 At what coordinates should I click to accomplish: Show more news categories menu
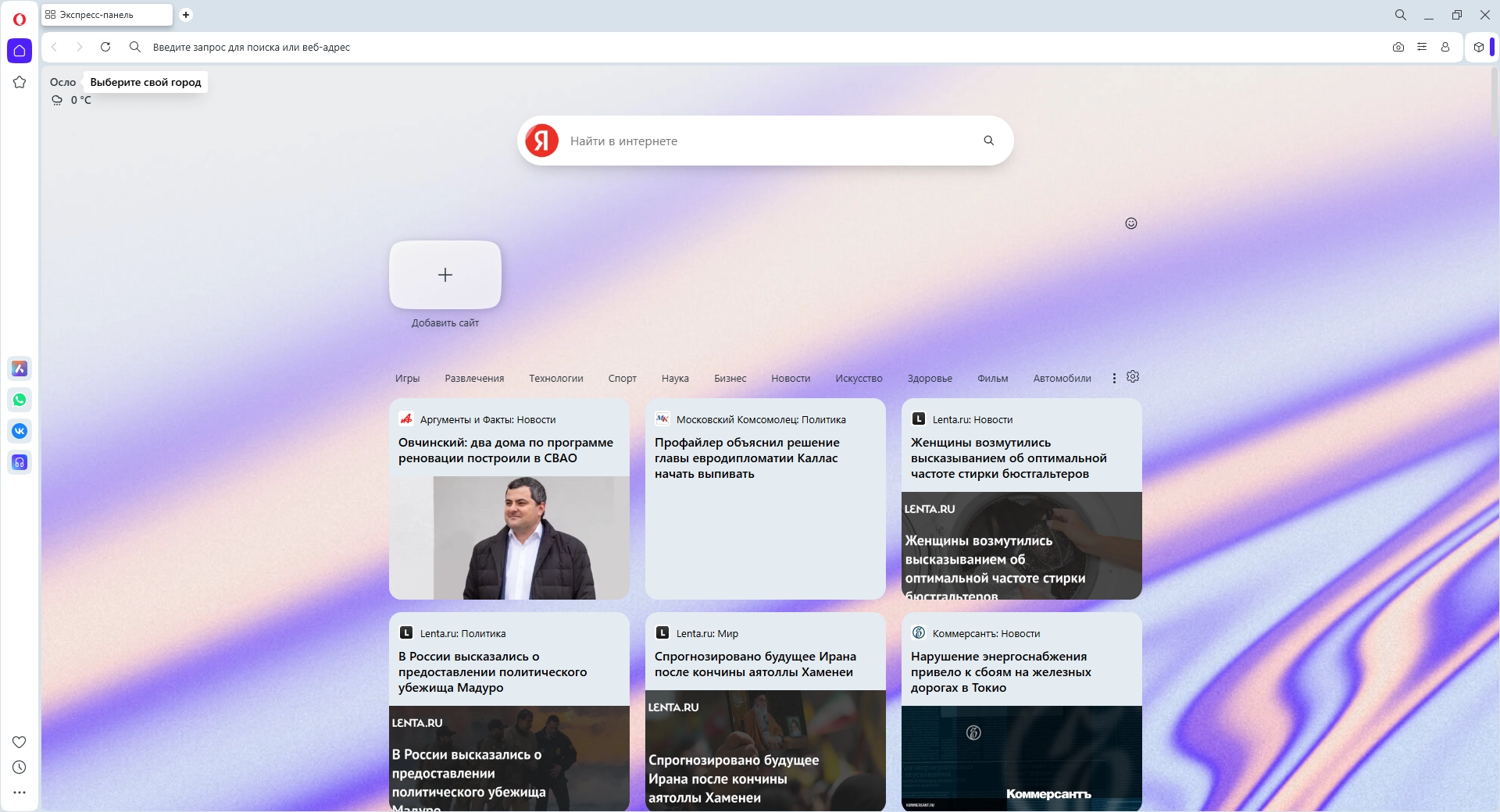[x=1114, y=378]
